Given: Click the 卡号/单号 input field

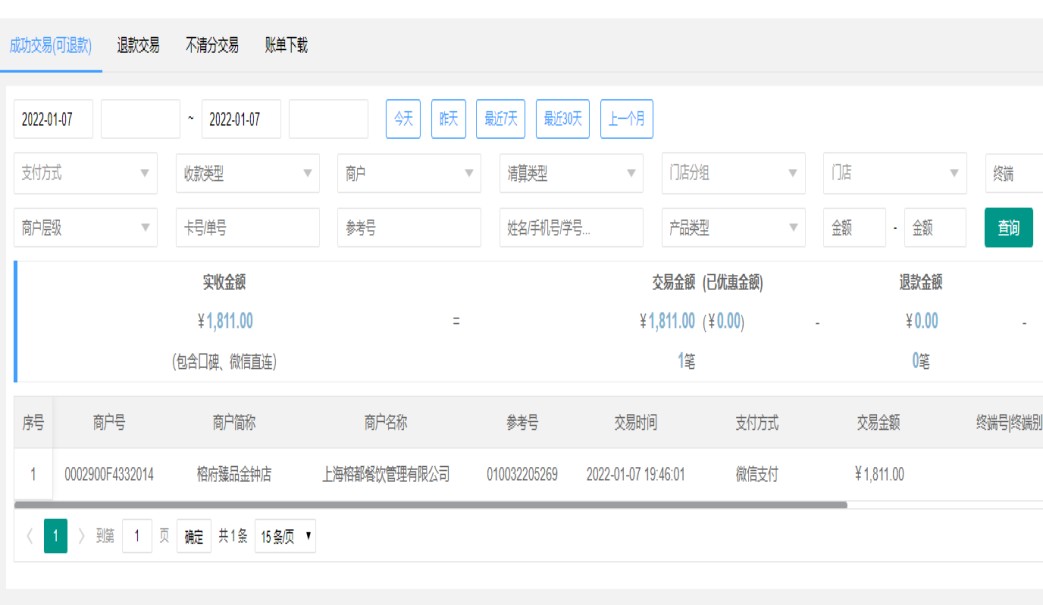Looking at the screenshot, I should pos(247,228).
